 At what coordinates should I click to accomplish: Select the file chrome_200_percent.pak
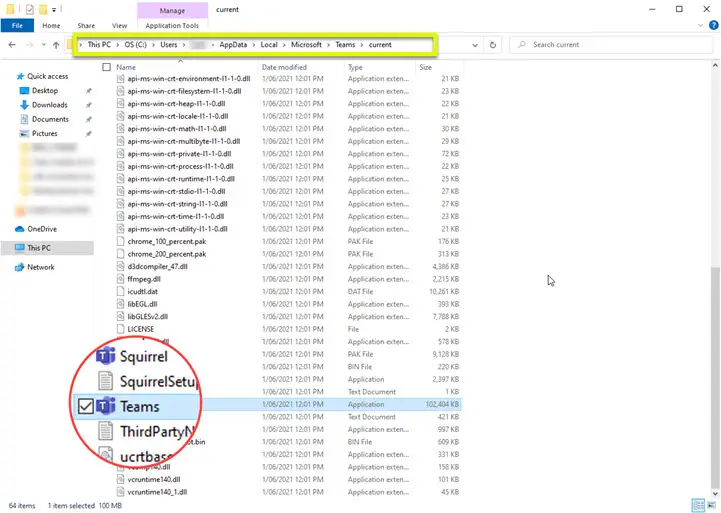pyautogui.click(x=167, y=254)
